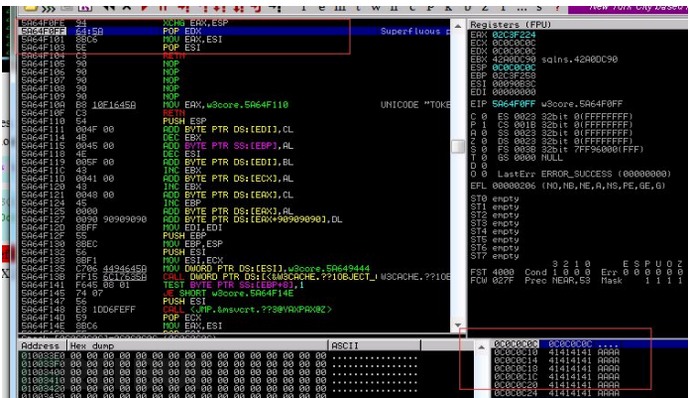This screenshot has height=398, width=690.
Task: Select ESI register value 00090B3C
Action: click(514, 84)
